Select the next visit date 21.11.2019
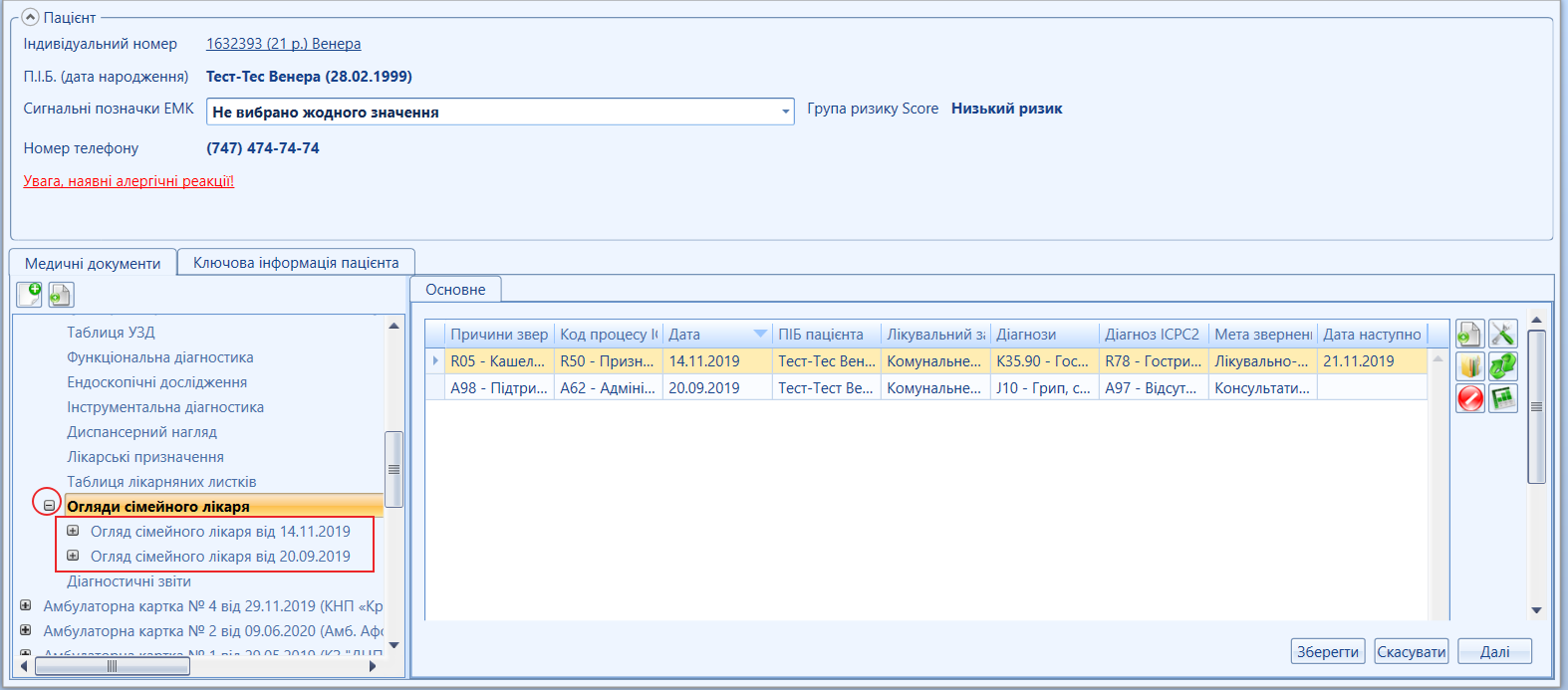The width and height of the screenshot is (1568, 690). pos(1372,361)
